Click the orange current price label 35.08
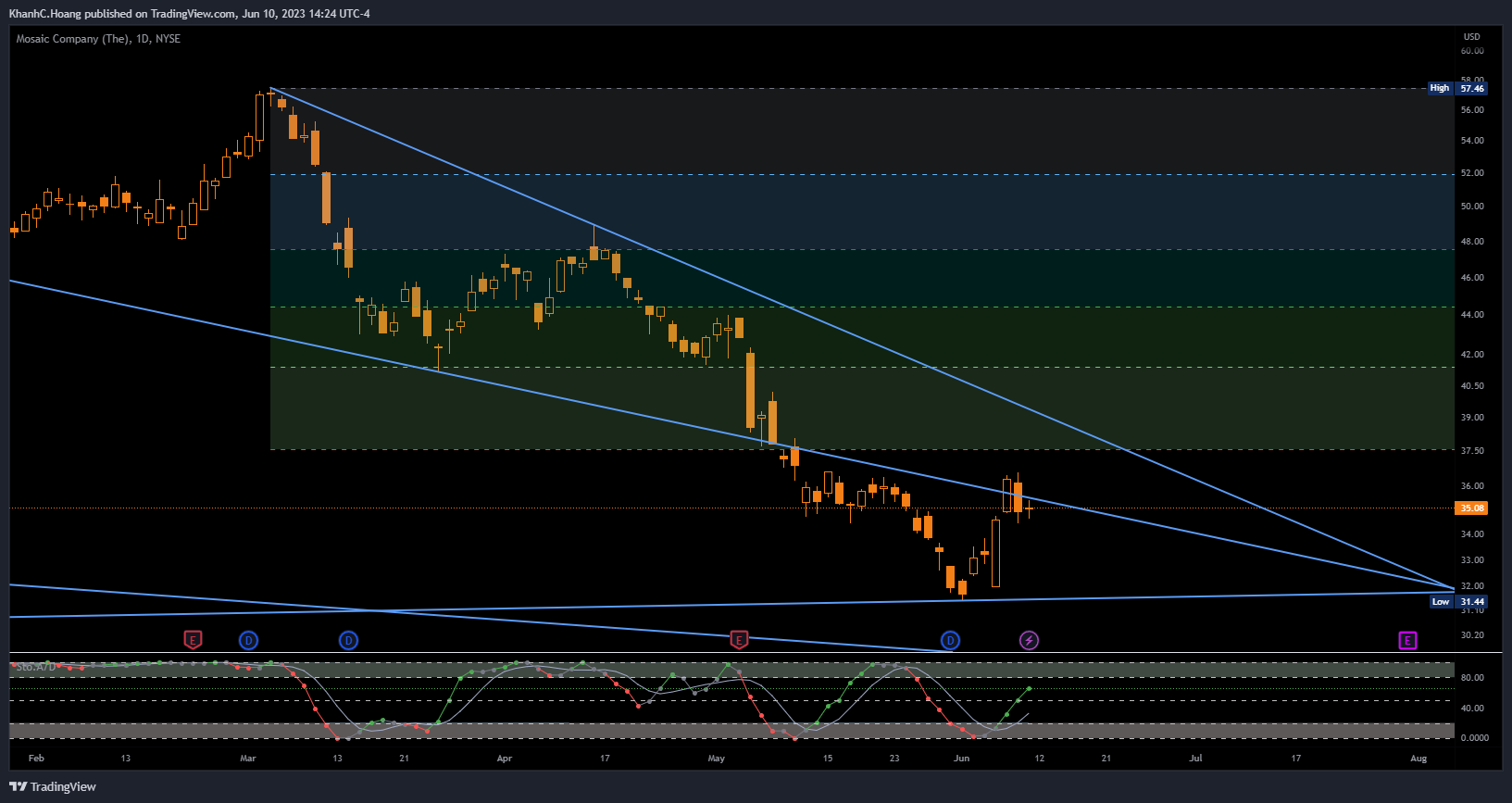 (1471, 508)
